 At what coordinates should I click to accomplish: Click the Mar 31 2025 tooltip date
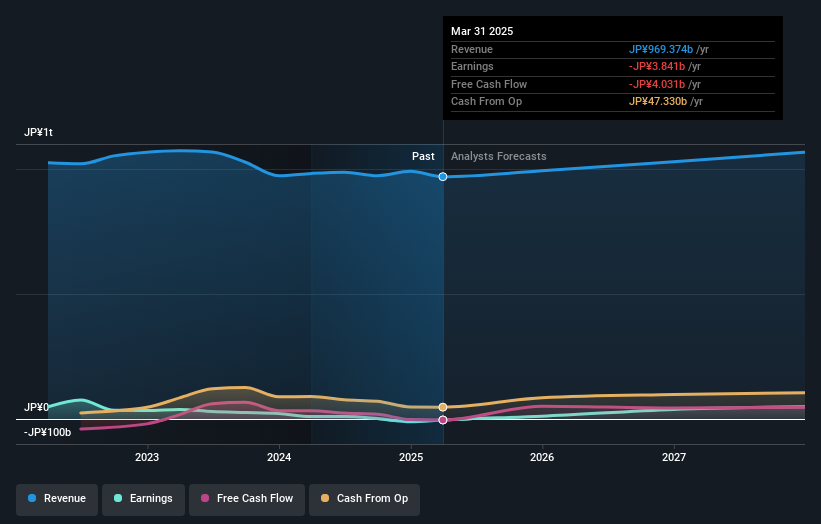[482, 31]
